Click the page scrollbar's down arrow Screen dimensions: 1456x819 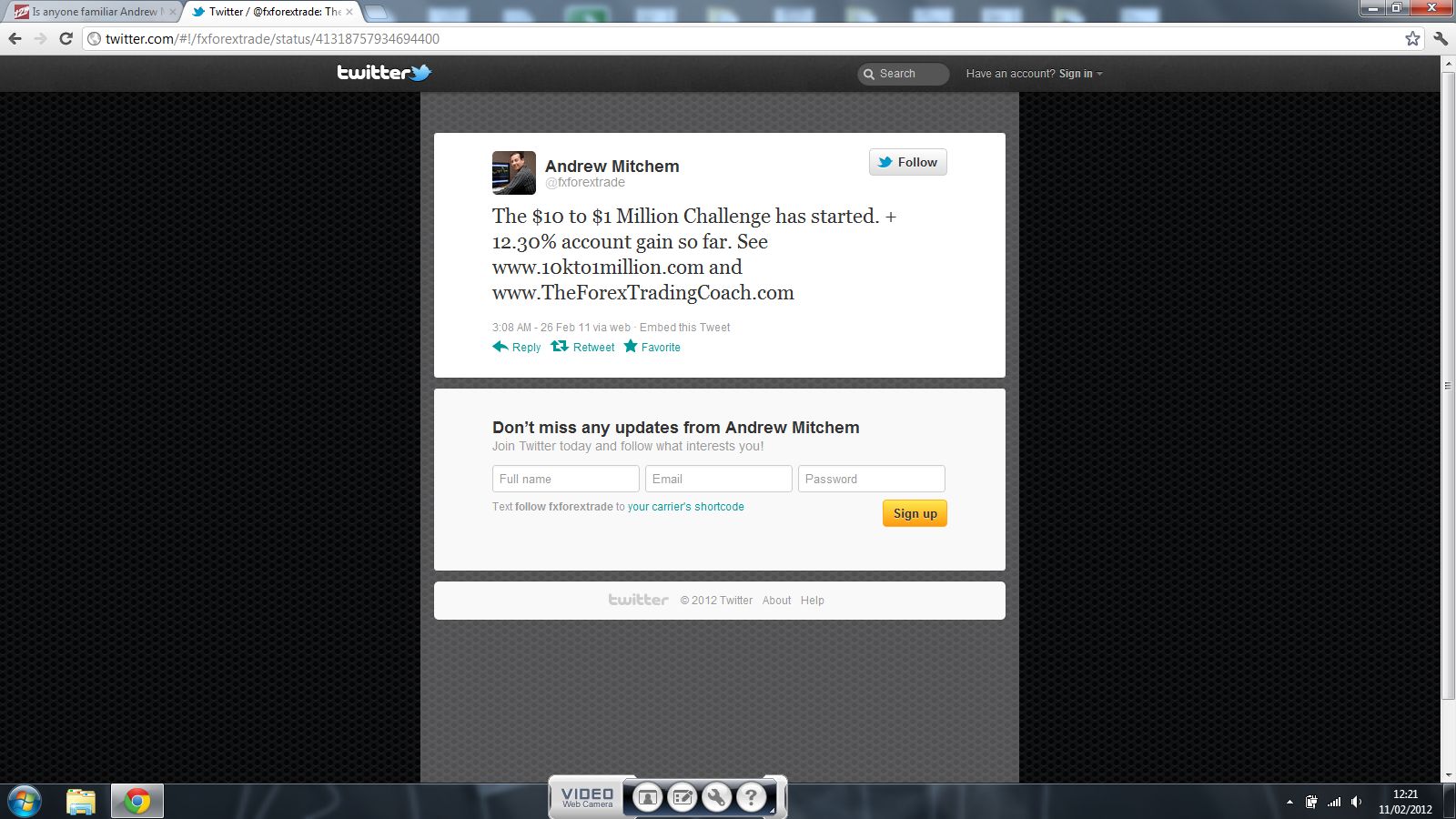tap(1449, 776)
